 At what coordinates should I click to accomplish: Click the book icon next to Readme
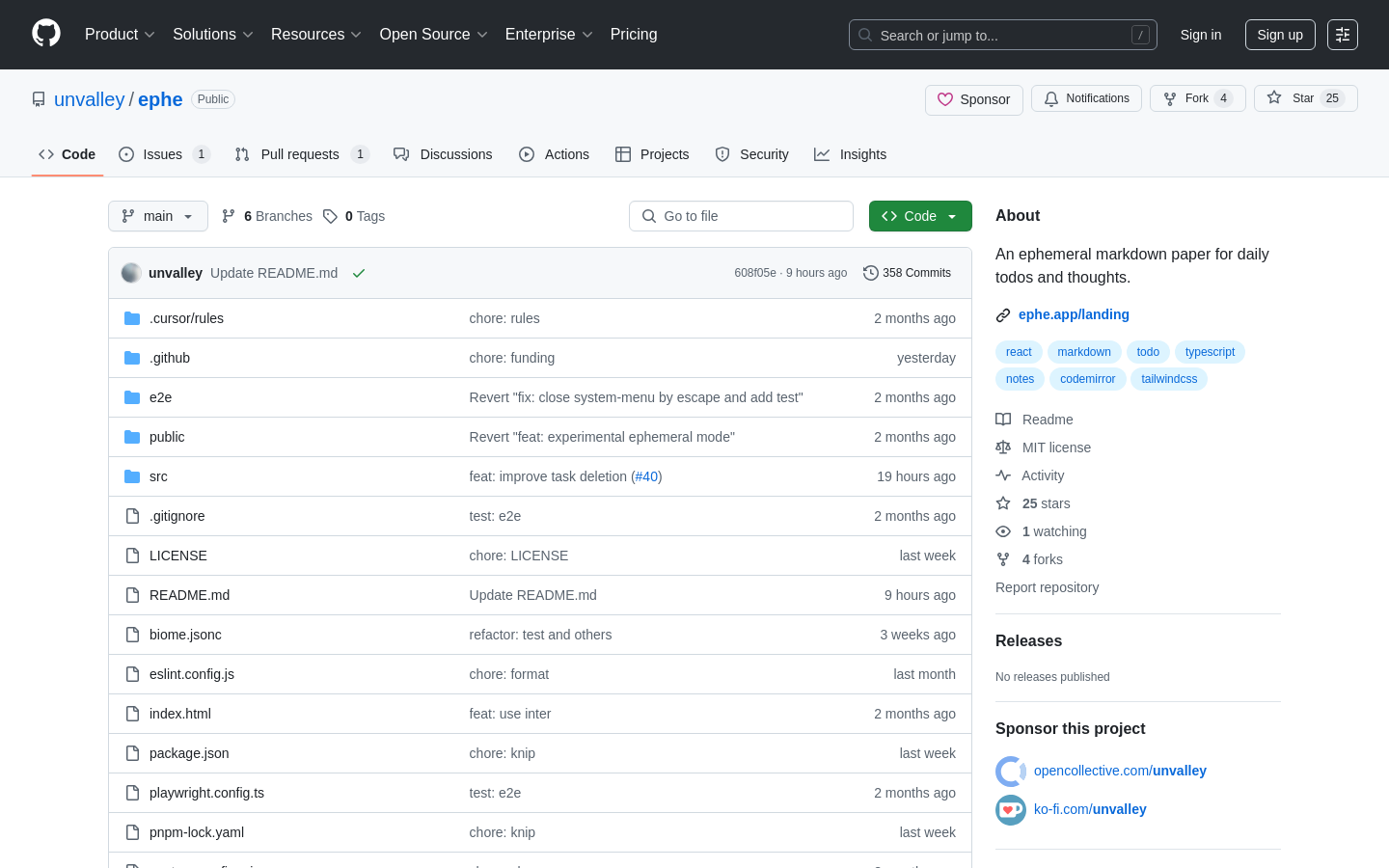1003,420
